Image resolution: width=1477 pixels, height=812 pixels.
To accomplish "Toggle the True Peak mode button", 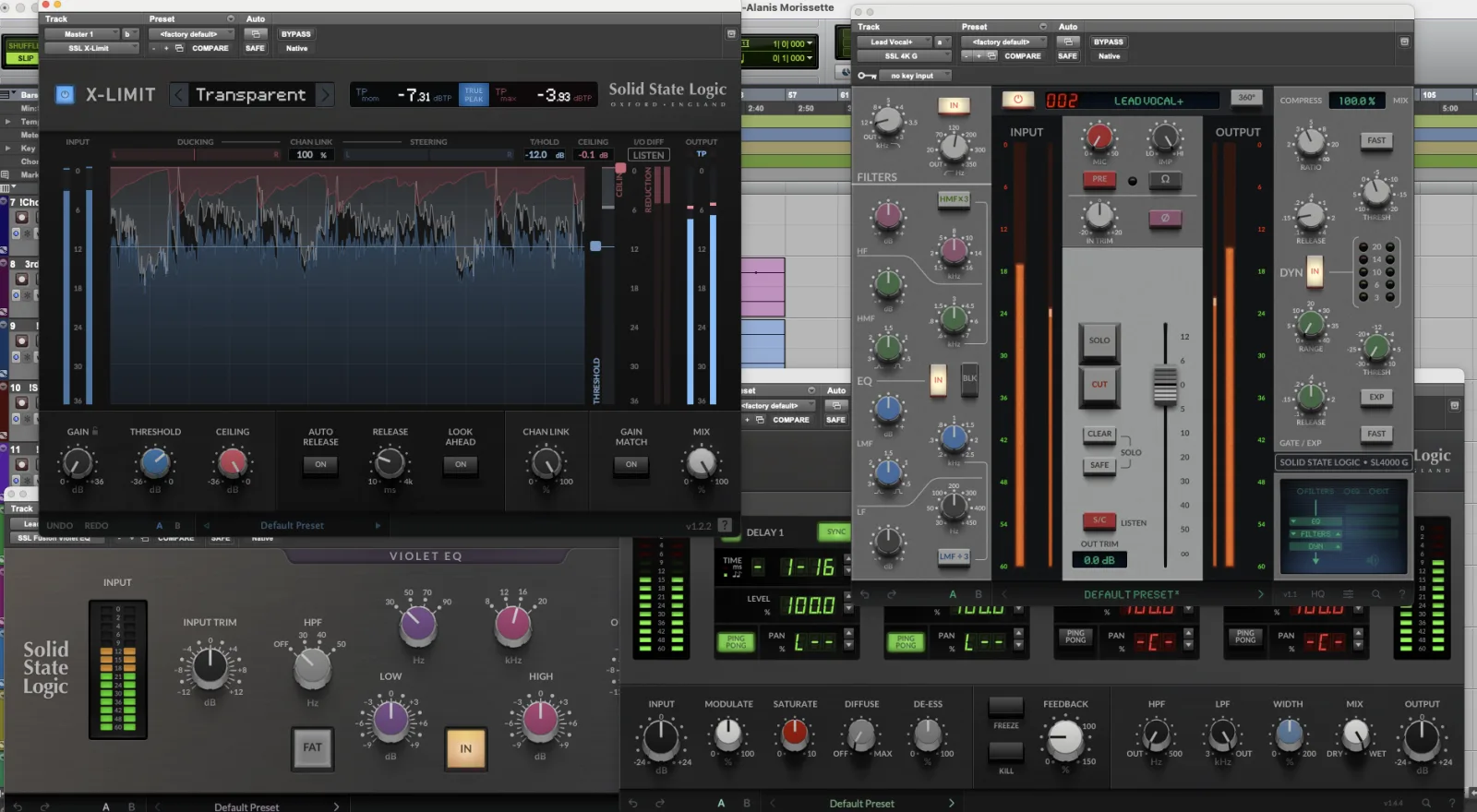I will coord(474,94).
